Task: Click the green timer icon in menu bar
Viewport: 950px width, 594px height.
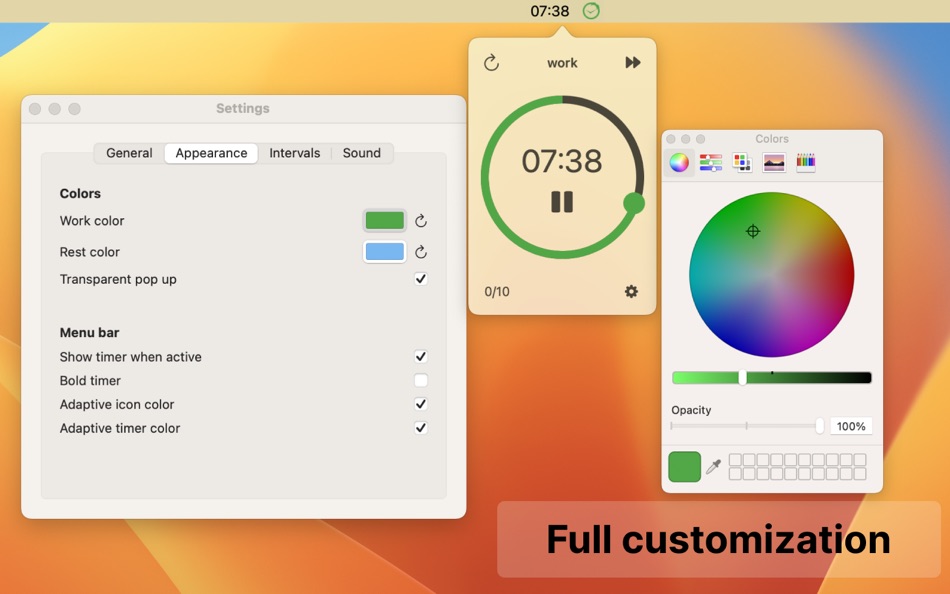Action: click(591, 11)
